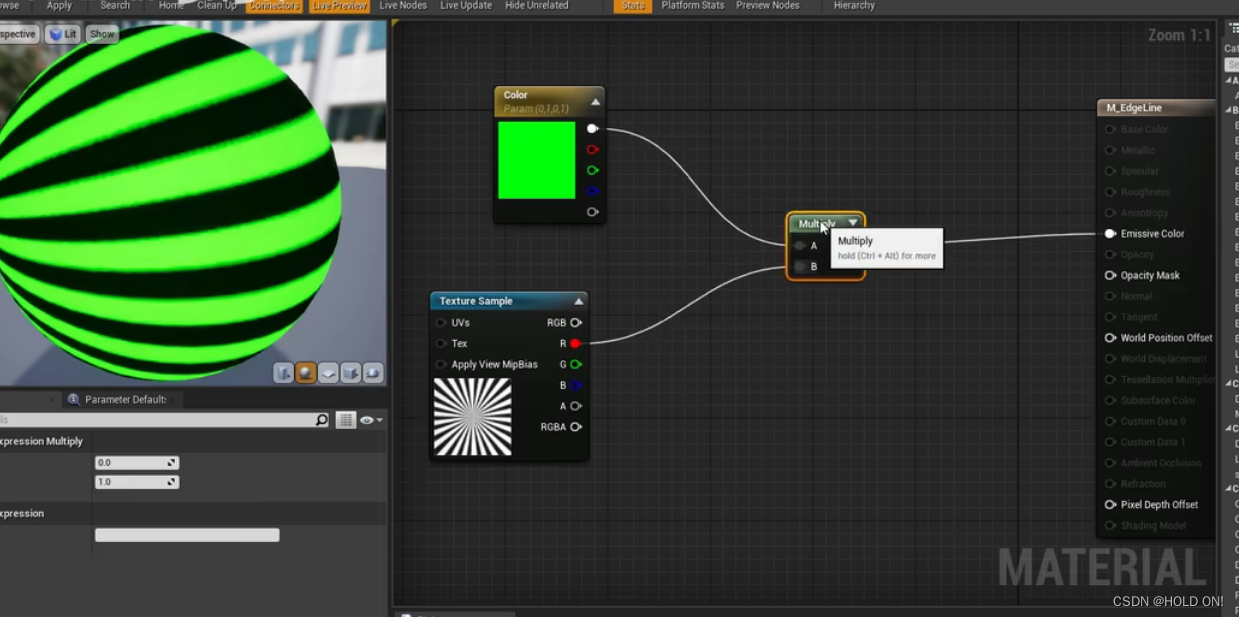Select the cylinder preview mesh shape

point(283,372)
